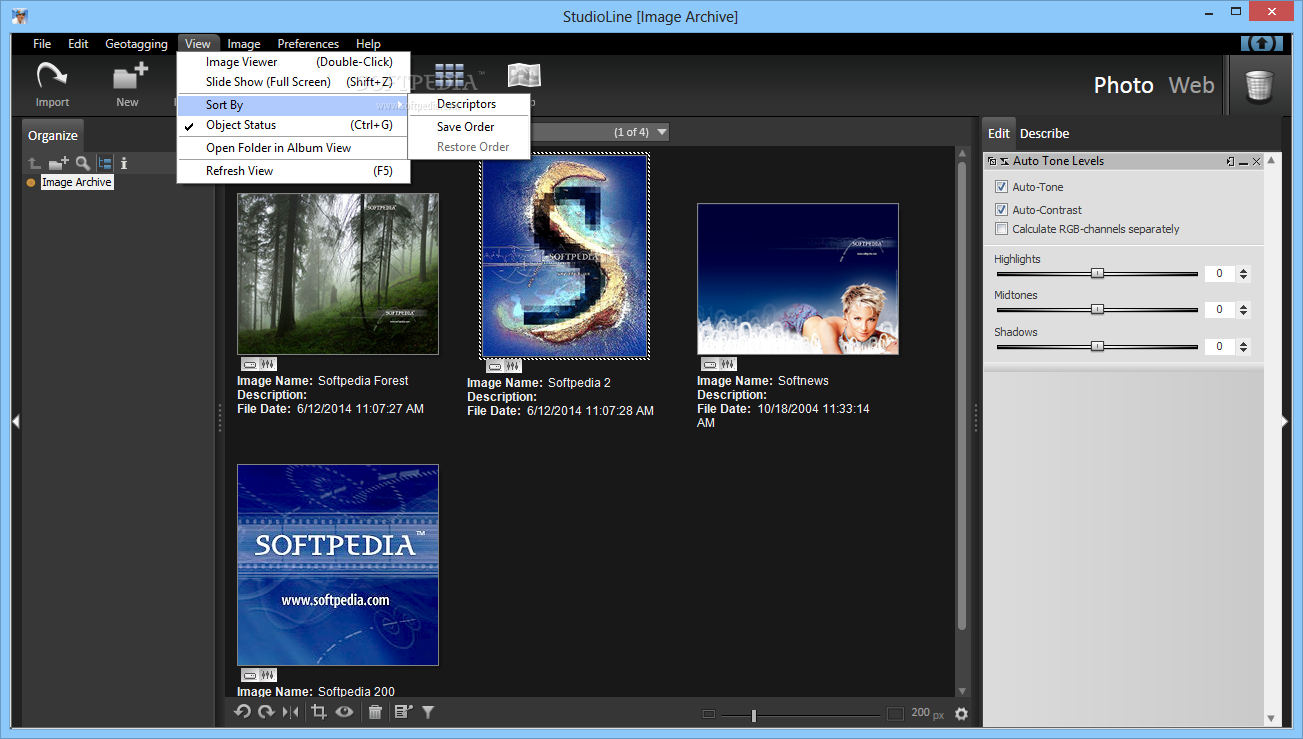
Task: Open thumbnail settings gear icon
Action: (x=961, y=713)
